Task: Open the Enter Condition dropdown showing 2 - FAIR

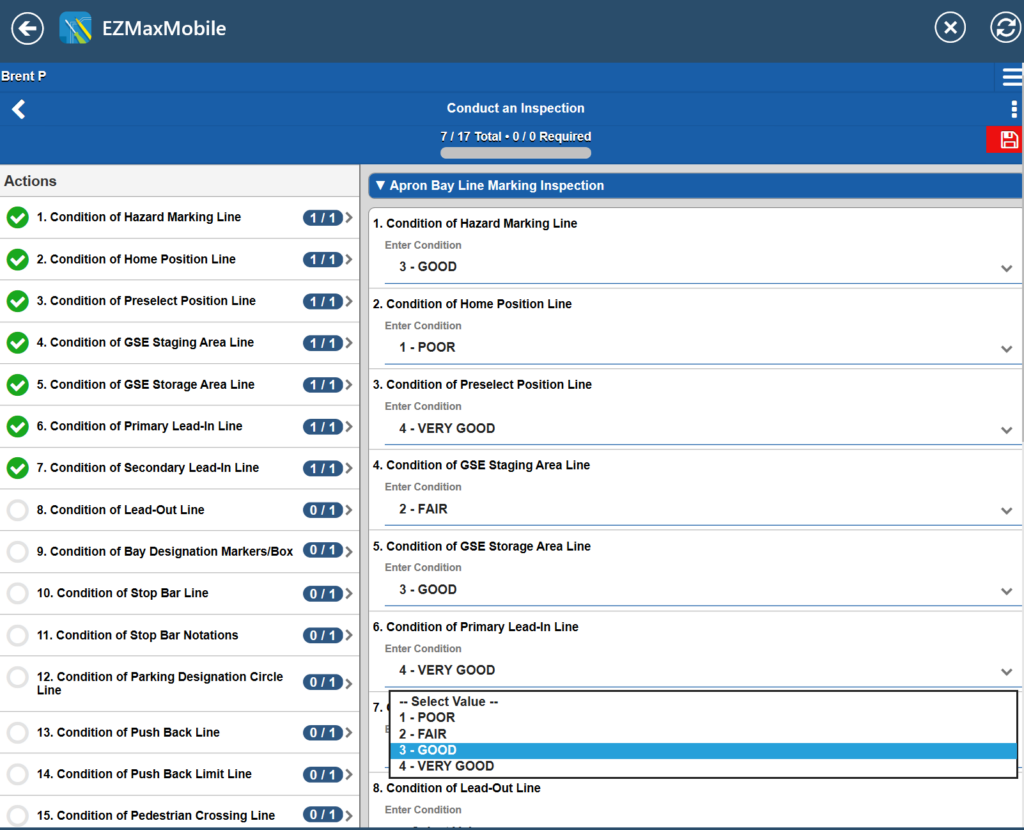Action: pyautogui.click(x=690, y=508)
